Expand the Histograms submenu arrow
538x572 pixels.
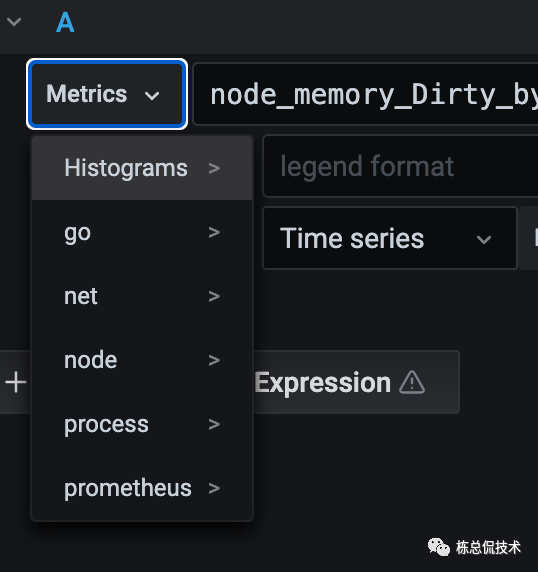pos(214,169)
